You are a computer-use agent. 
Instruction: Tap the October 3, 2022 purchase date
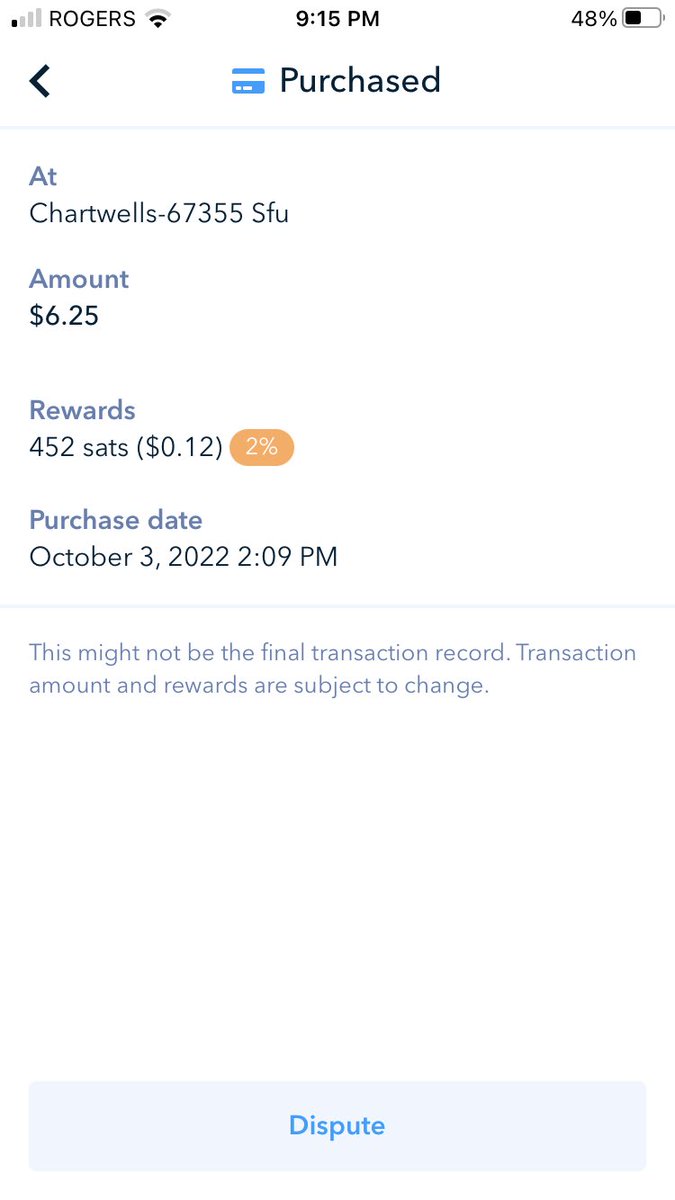tap(183, 557)
